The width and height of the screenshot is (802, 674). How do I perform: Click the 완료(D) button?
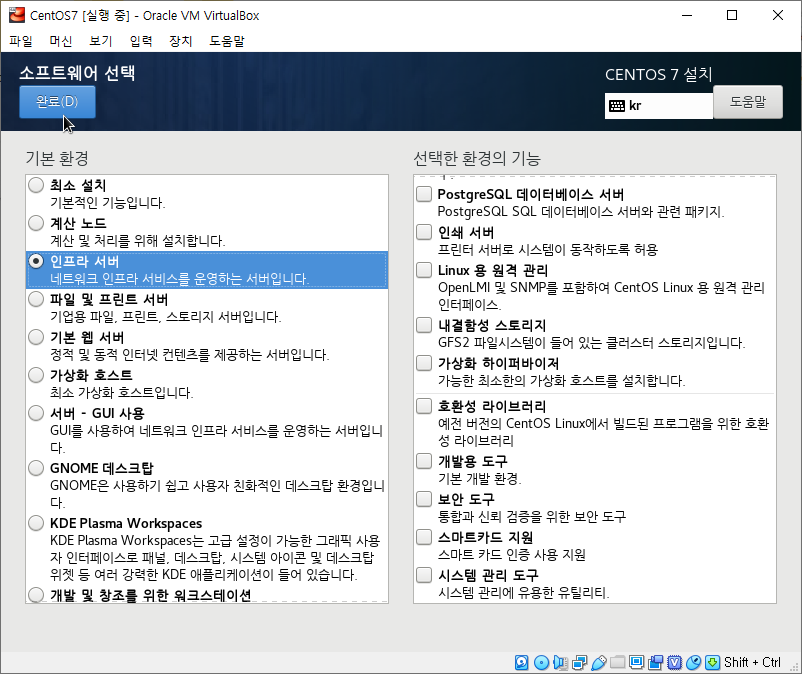pos(57,102)
